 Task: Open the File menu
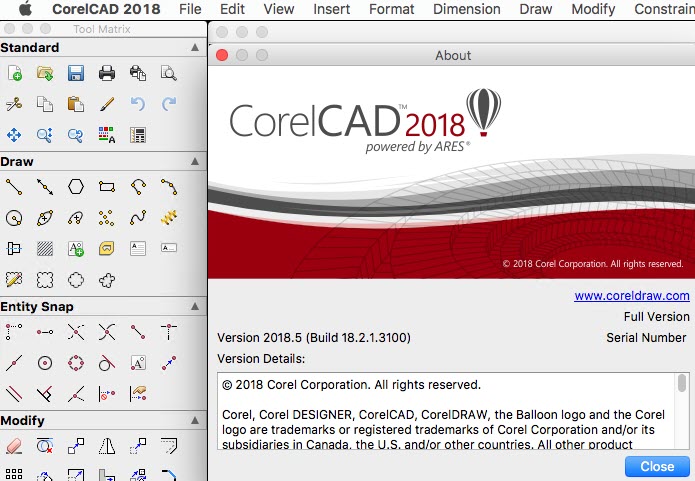[190, 9]
